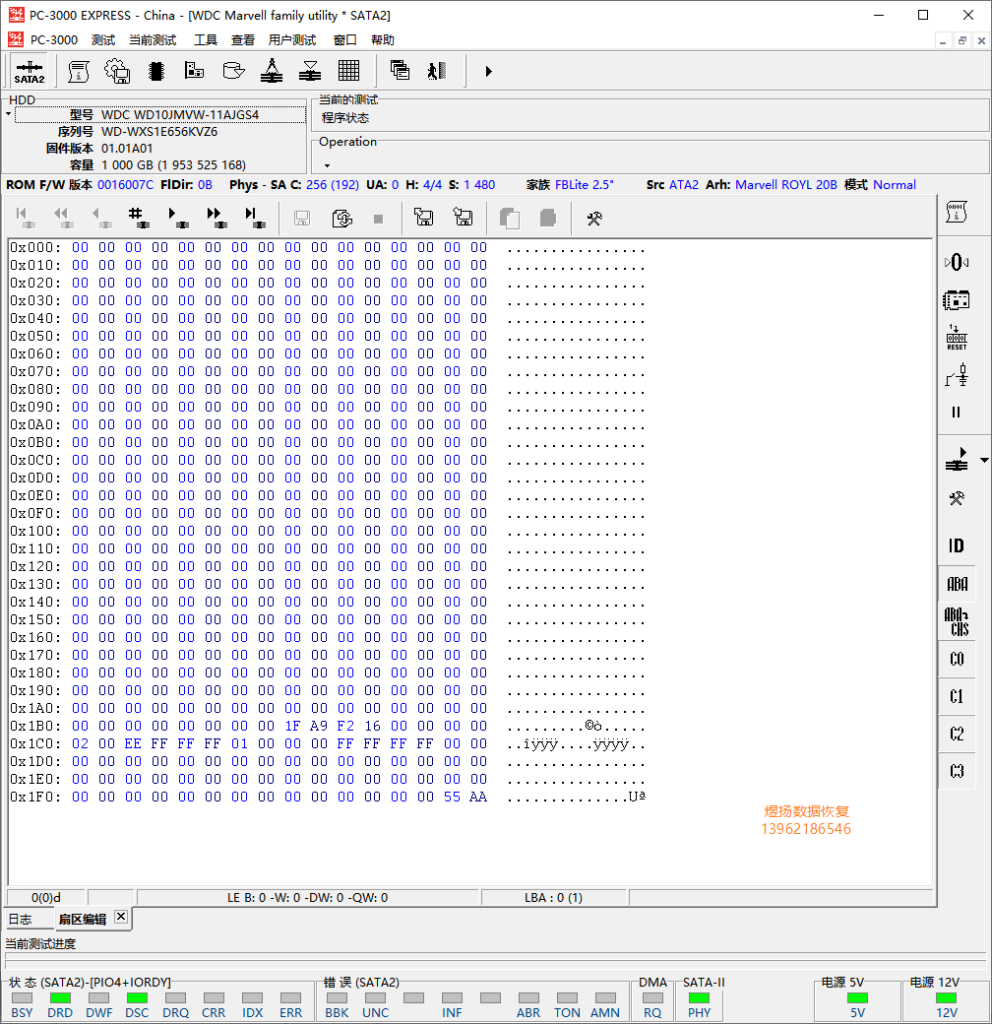Open the 用户测试 menu
Image resolution: width=992 pixels, height=1024 pixels.
pos(292,40)
